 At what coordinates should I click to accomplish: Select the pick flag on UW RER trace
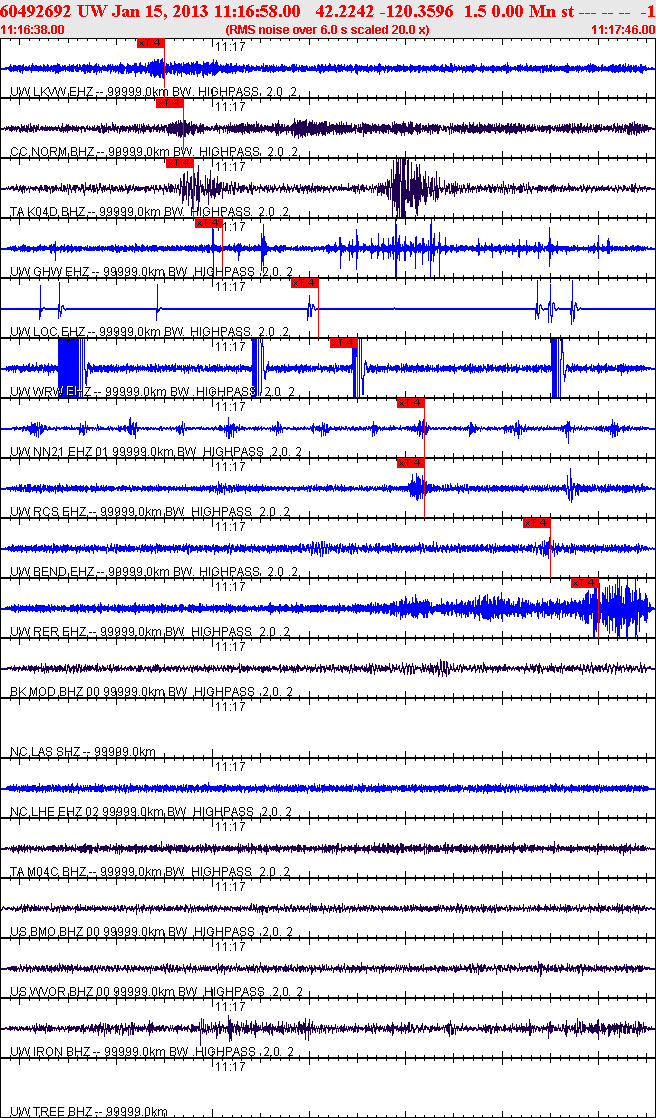585,583
